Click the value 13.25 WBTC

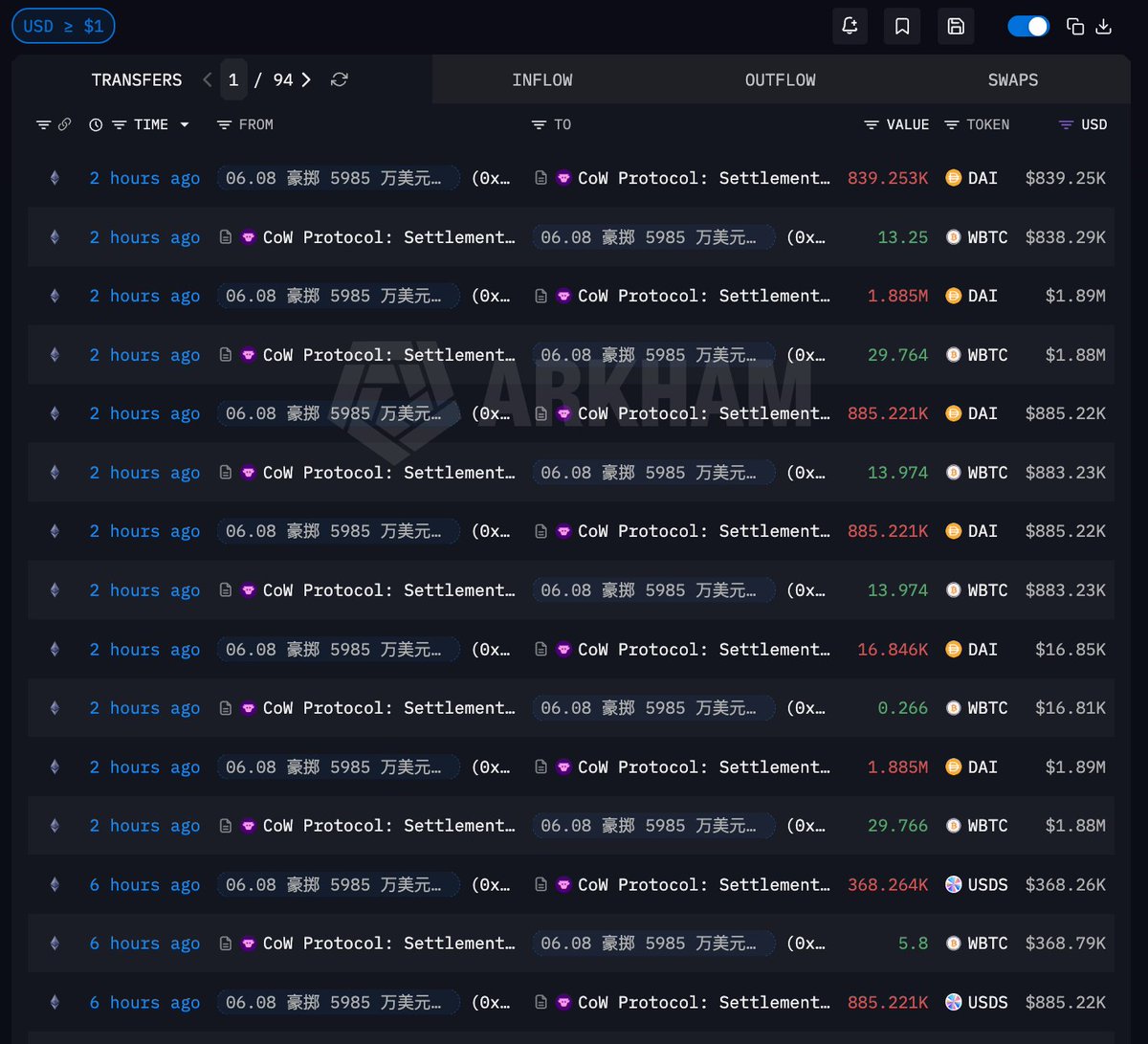904,237
